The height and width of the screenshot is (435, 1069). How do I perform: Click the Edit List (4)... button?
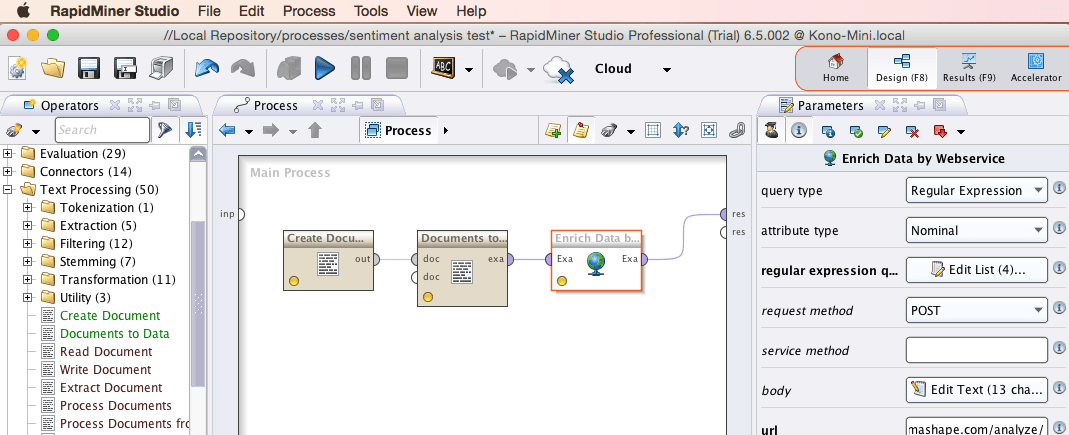[x=976, y=270]
